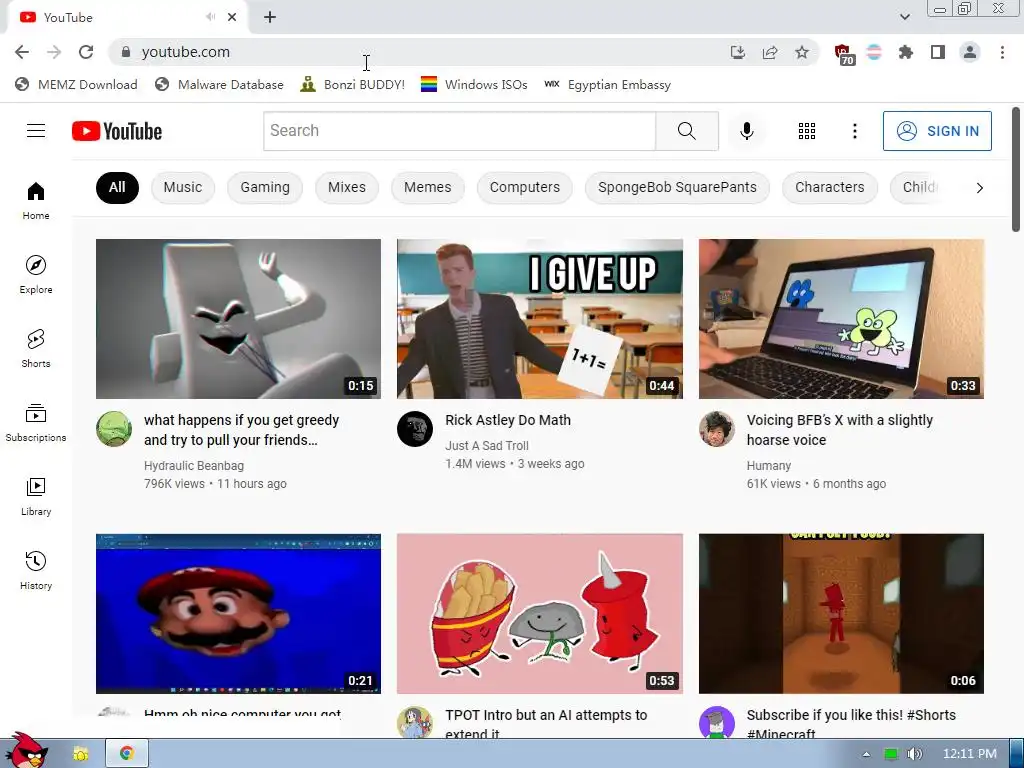The image size is (1024, 768).
Task: Click the SIGN IN button
Action: coord(937,131)
